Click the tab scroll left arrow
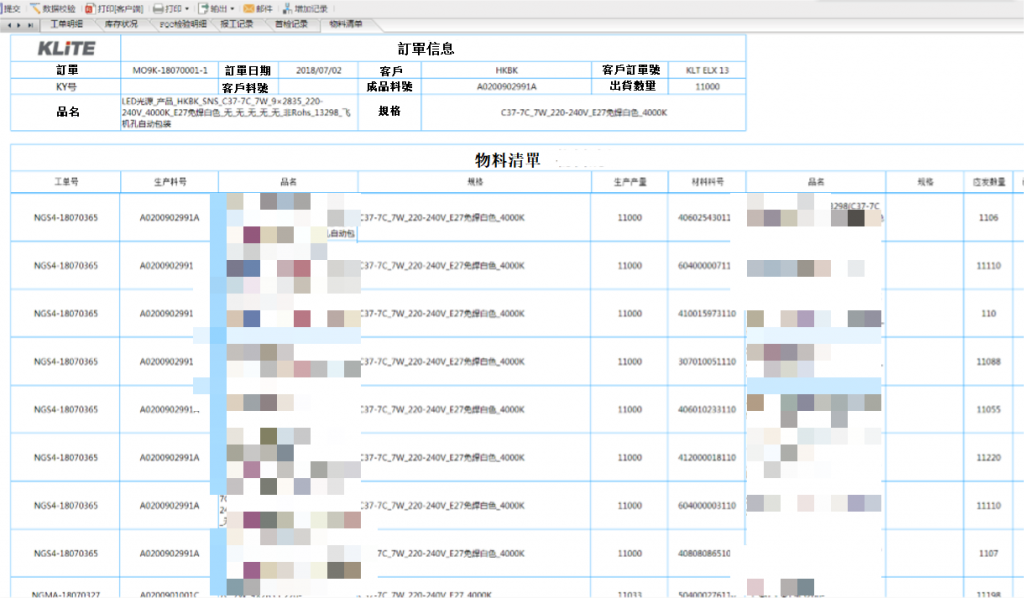The width and height of the screenshot is (1024, 598). tap(9, 25)
